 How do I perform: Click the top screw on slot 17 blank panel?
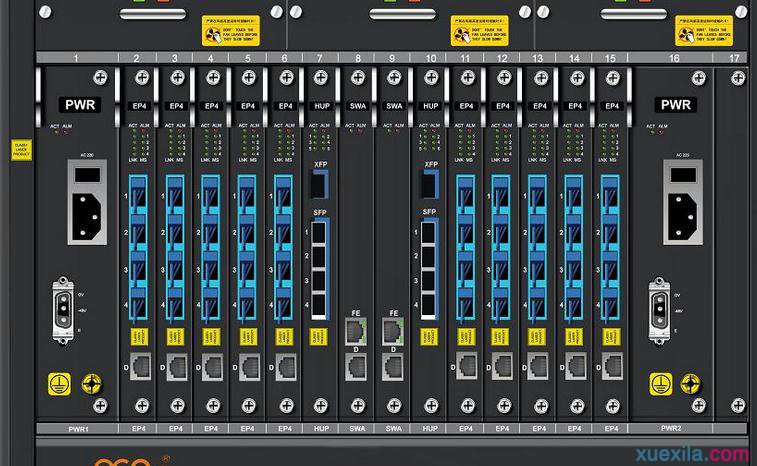coord(738,77)
